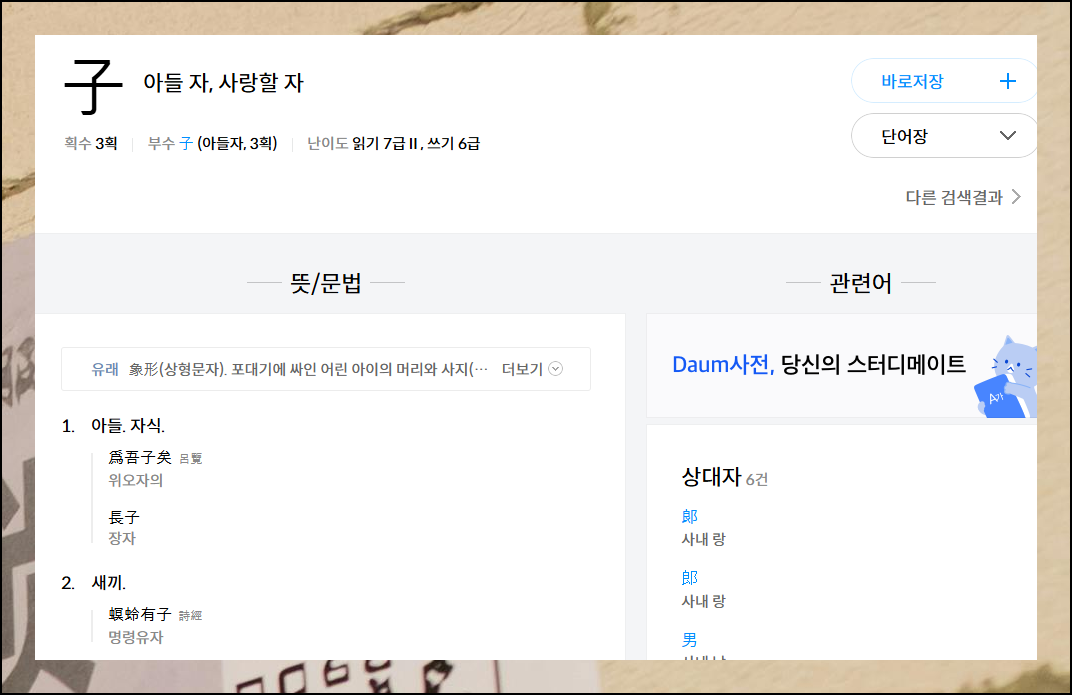This screenshot has width=1072, height=695.
Task: Click the cat mascot illustration
Action: (x=1006, y=377)
